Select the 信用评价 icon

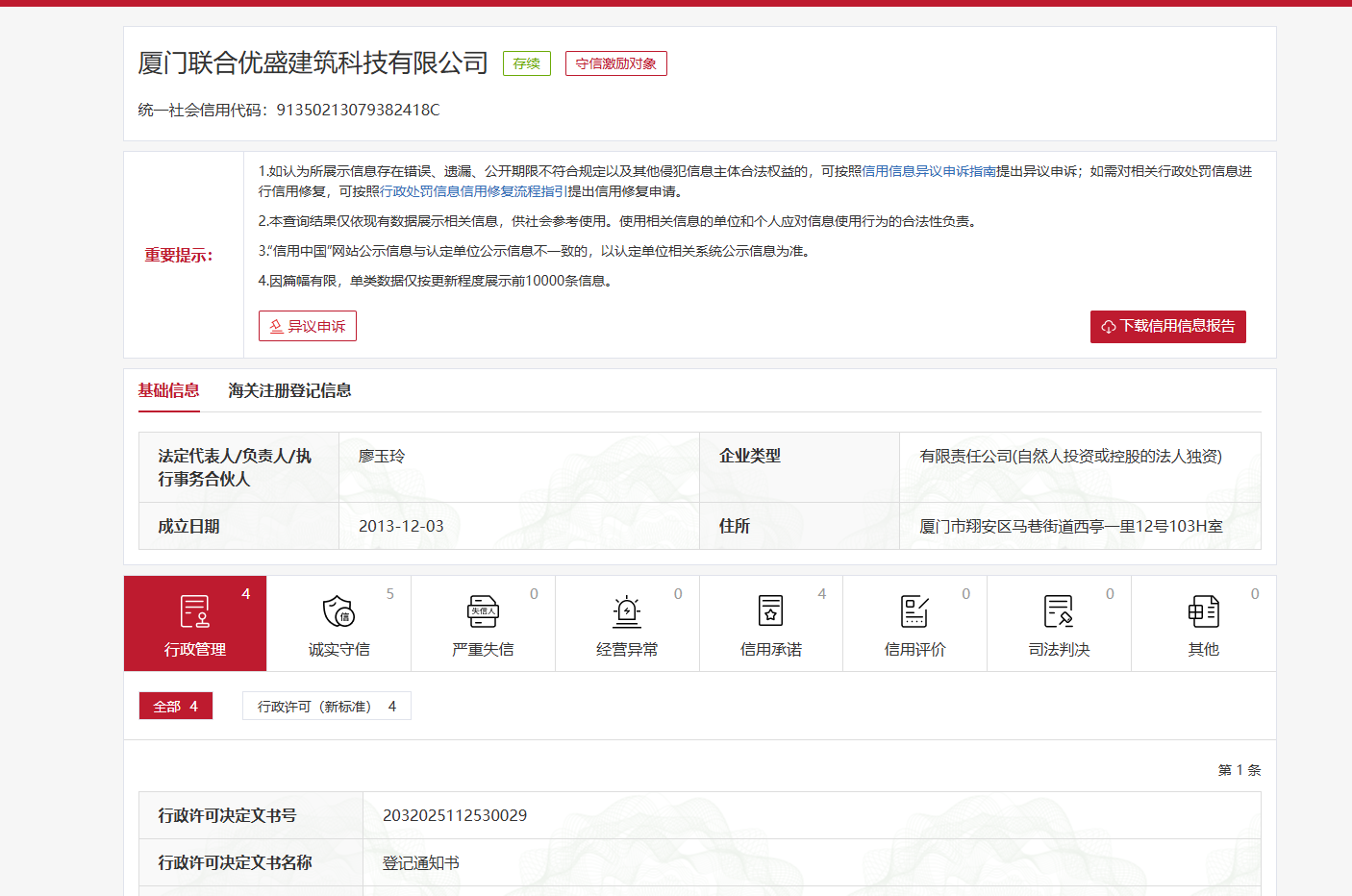[914, 611]
